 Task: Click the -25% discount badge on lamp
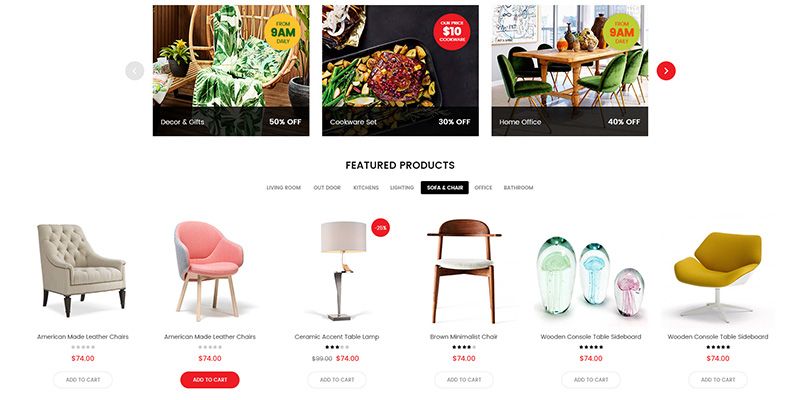(381, 228)
